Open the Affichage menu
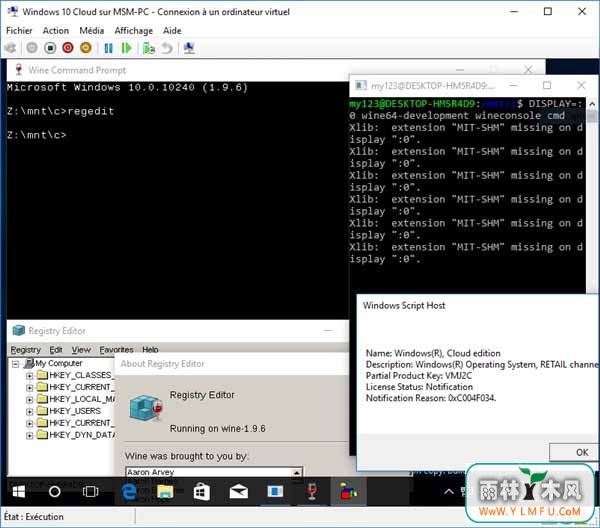 pyautogui.click(x=134, y=31)
